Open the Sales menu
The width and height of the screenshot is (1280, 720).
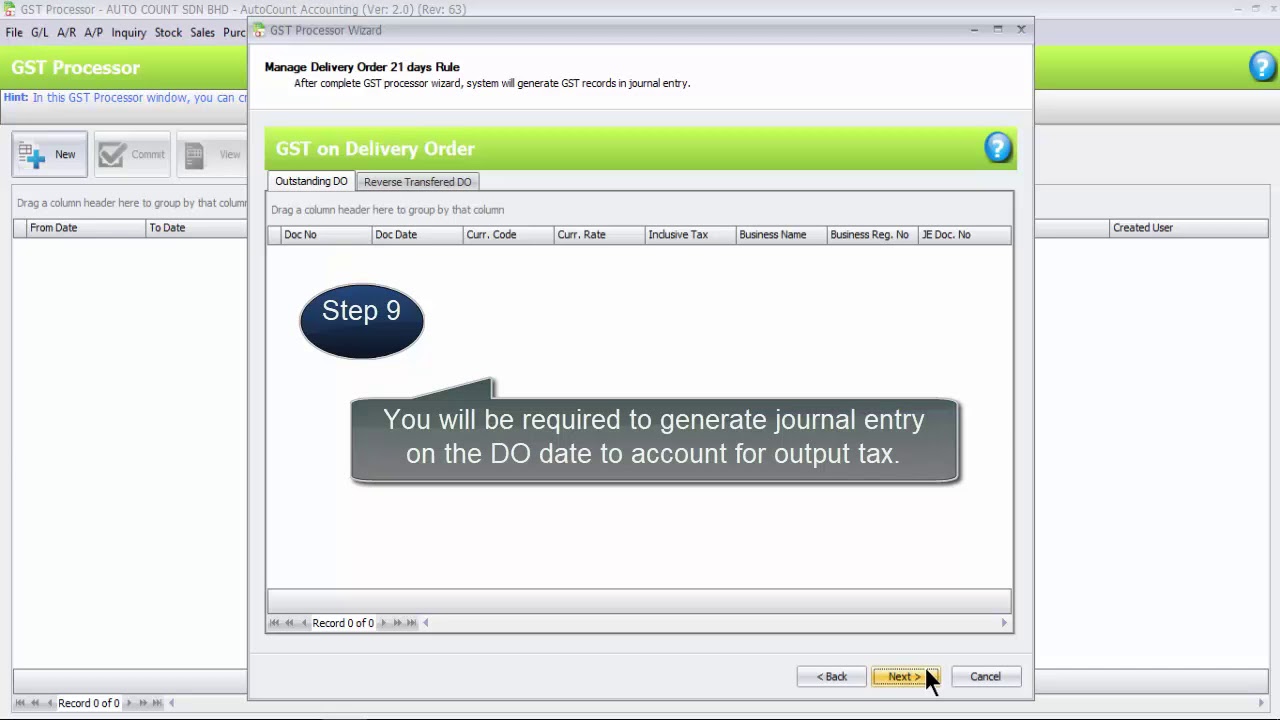point(202,32)
